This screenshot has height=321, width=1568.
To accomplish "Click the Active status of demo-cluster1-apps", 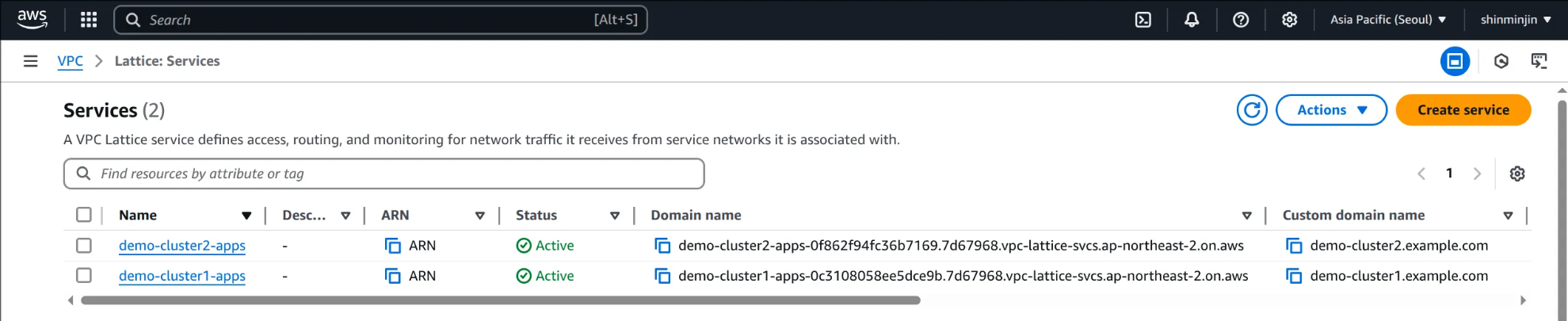I will (545, 276).
